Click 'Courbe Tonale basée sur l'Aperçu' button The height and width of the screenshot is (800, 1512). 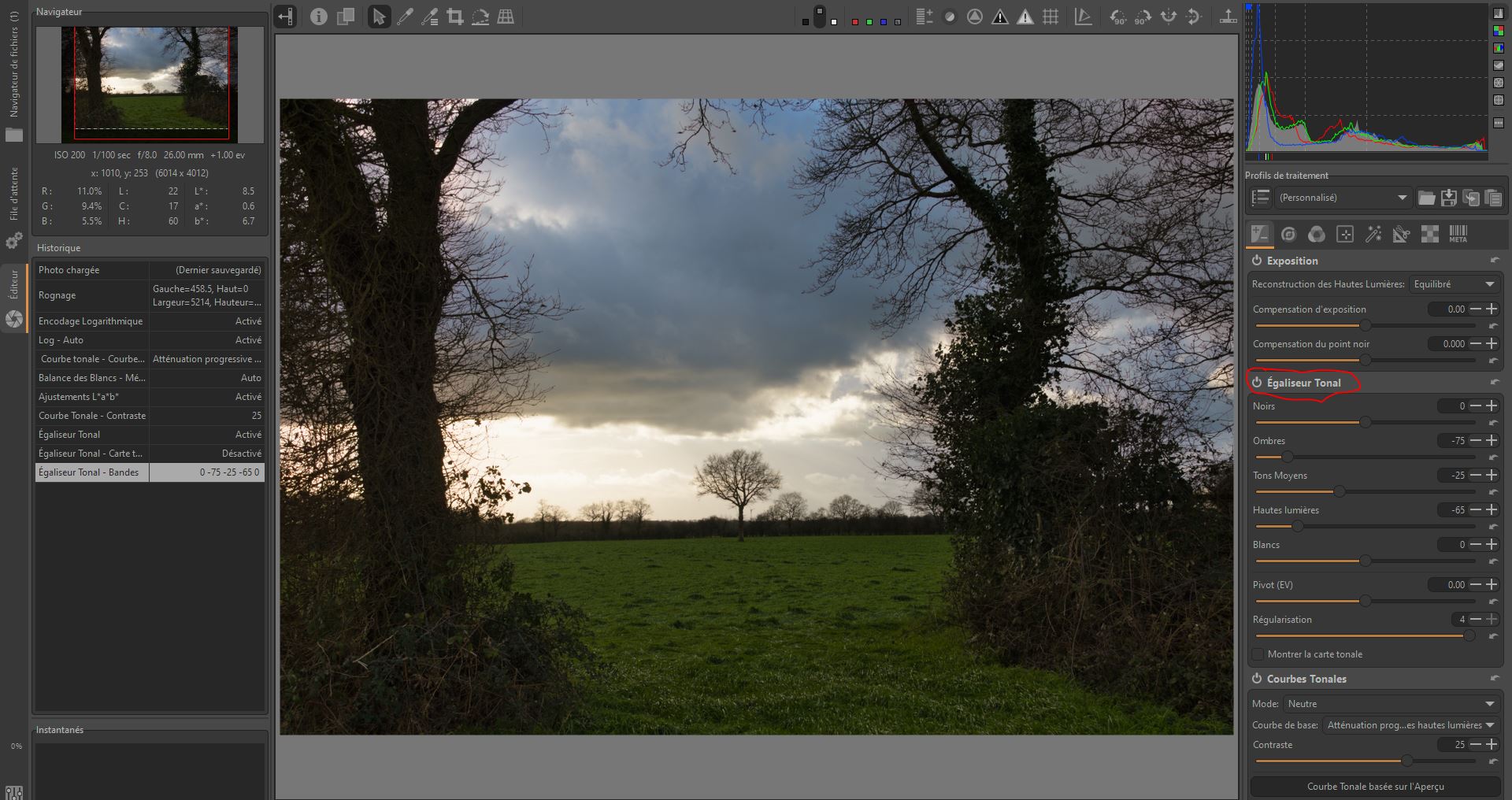[1375, 787]
